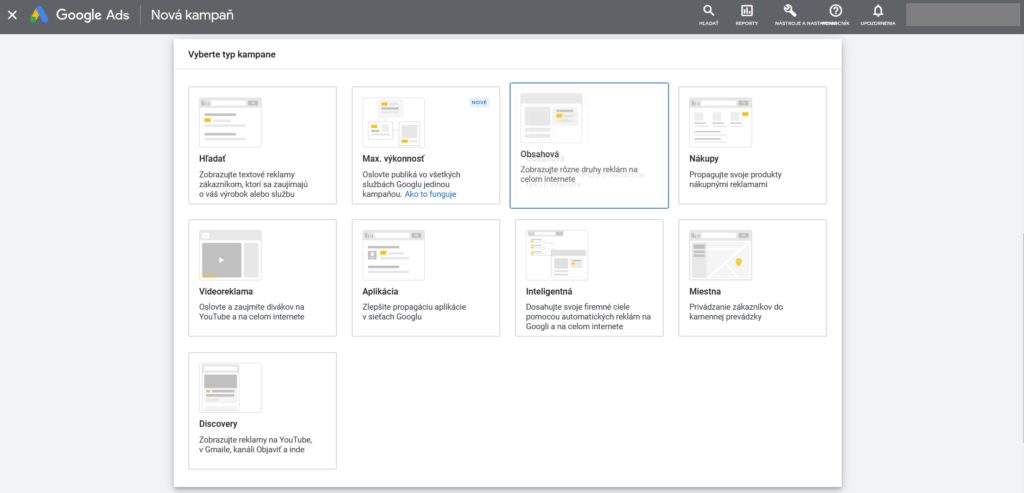Choose the 'Hľadať' campaign title

(212, 159)
